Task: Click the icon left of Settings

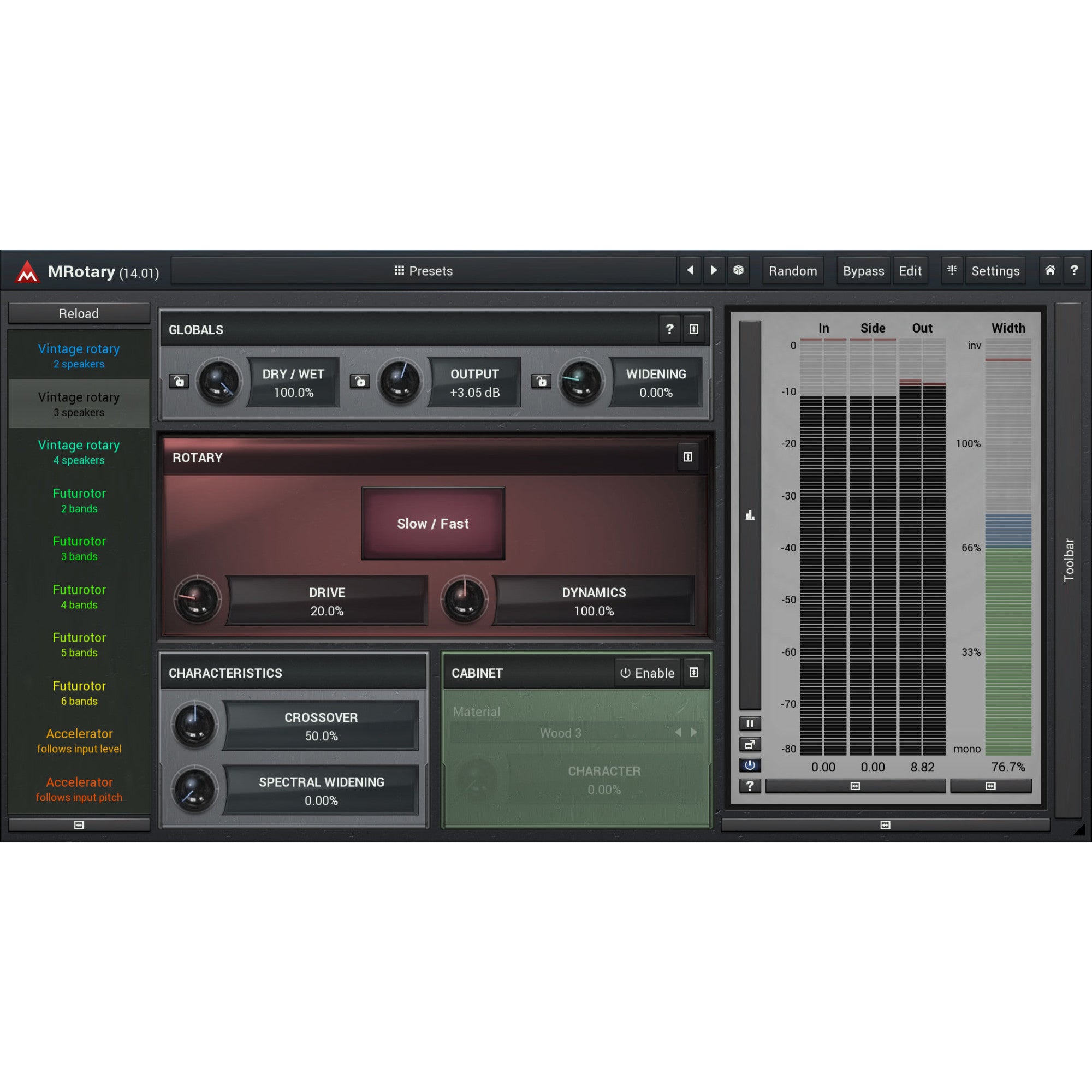Action: (x=952, y=271)
